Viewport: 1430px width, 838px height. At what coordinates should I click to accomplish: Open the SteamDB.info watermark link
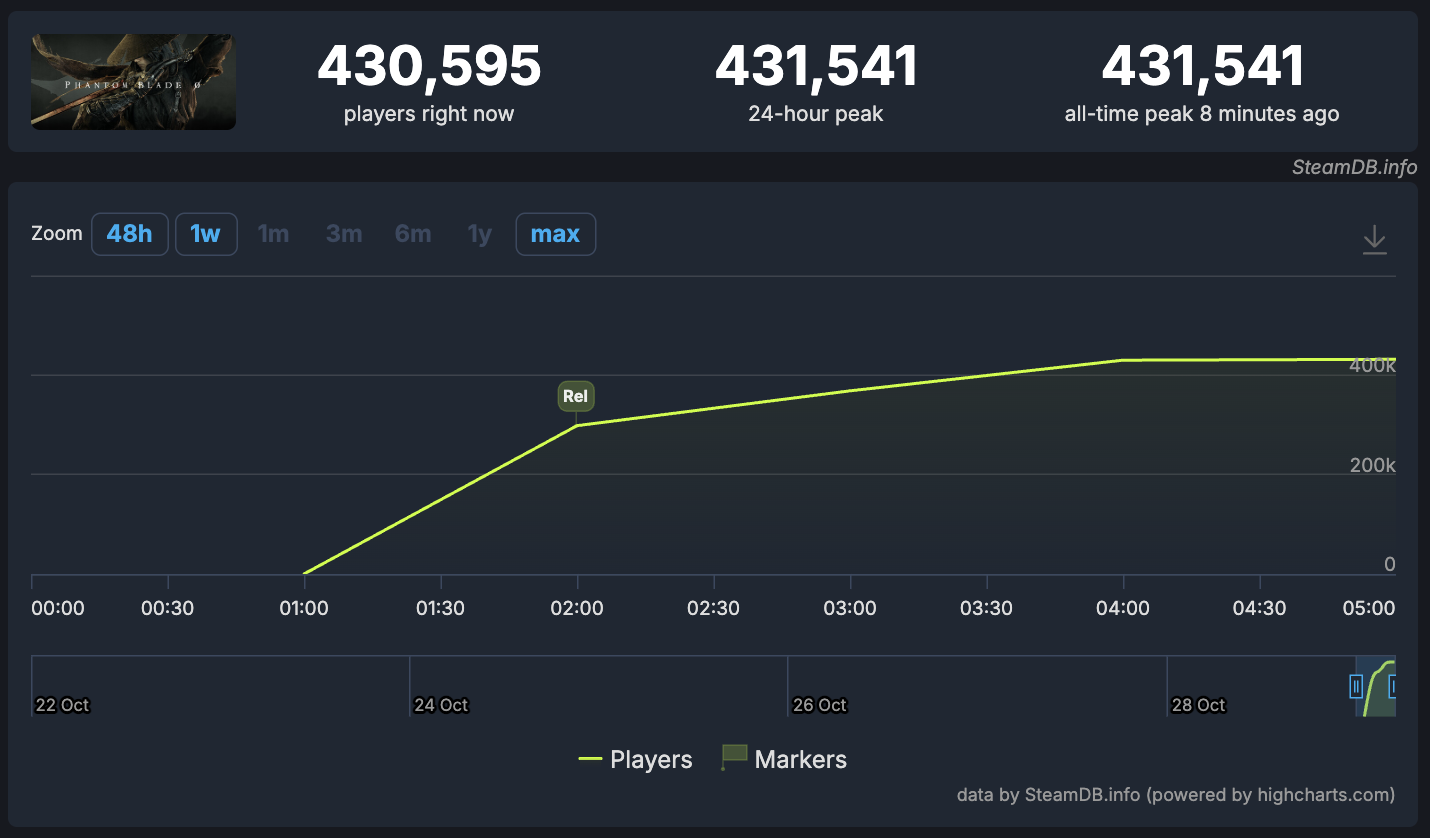click(x=1354, y=167)
